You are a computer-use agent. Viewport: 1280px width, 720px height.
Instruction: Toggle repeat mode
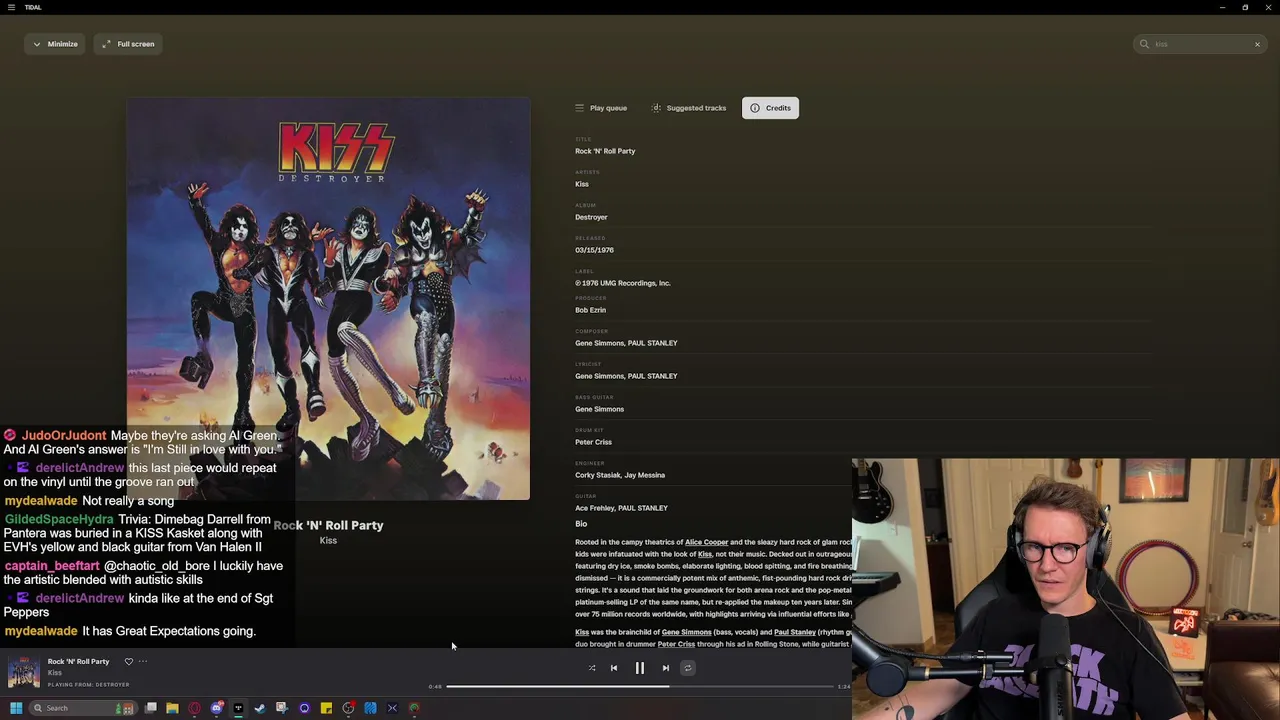point(688,668)
